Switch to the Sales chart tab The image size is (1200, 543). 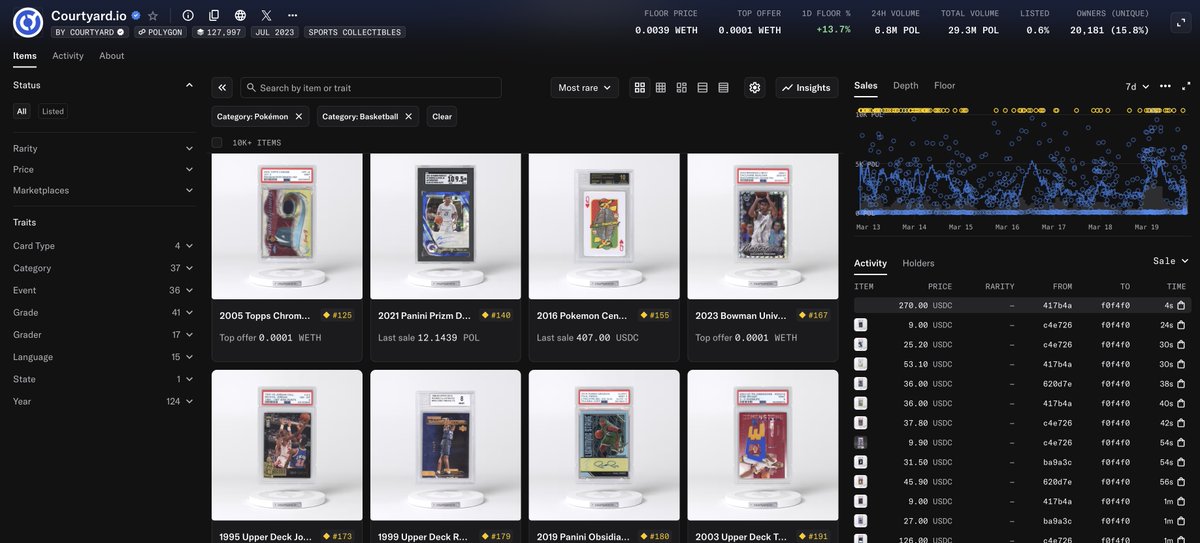click(x=866, y=86)
